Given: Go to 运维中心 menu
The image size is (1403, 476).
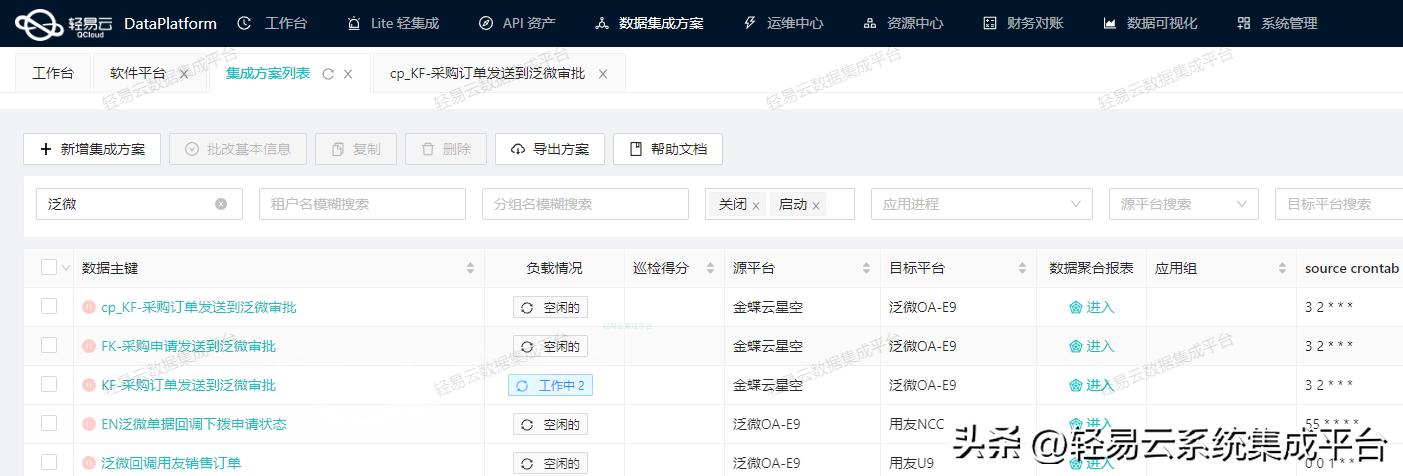Looking at the screenshot, I should pyautogui.click(x=784, y=23).
